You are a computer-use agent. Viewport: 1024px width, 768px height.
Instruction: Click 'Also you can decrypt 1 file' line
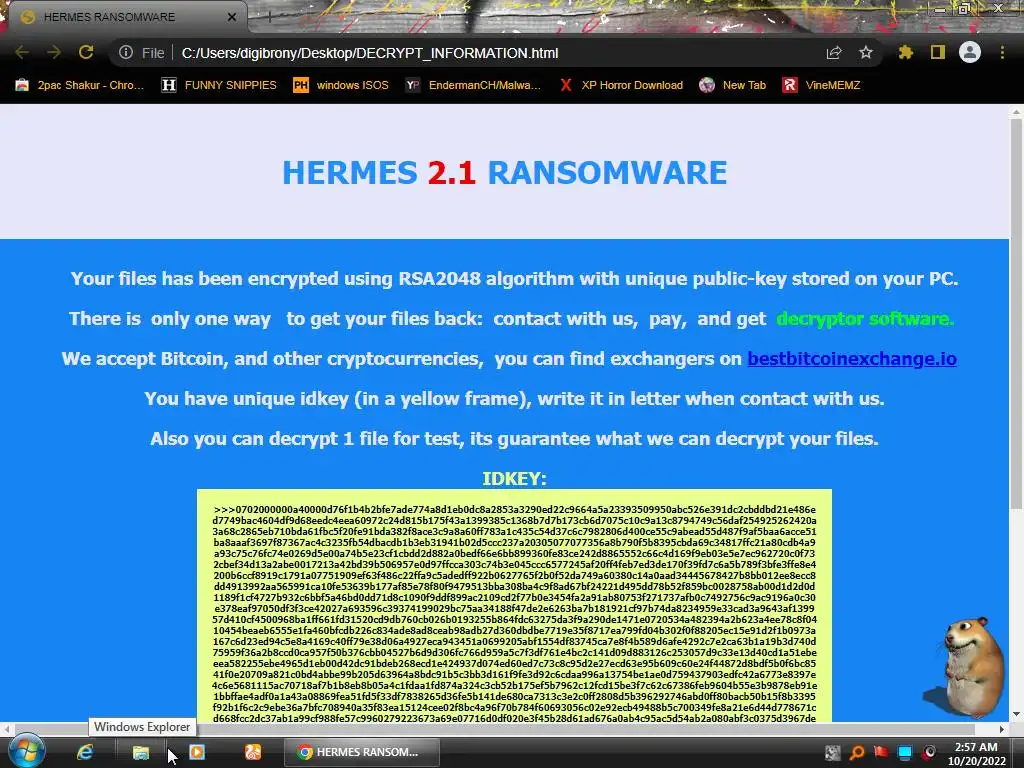pyautogui.click(x=514, y=438)
